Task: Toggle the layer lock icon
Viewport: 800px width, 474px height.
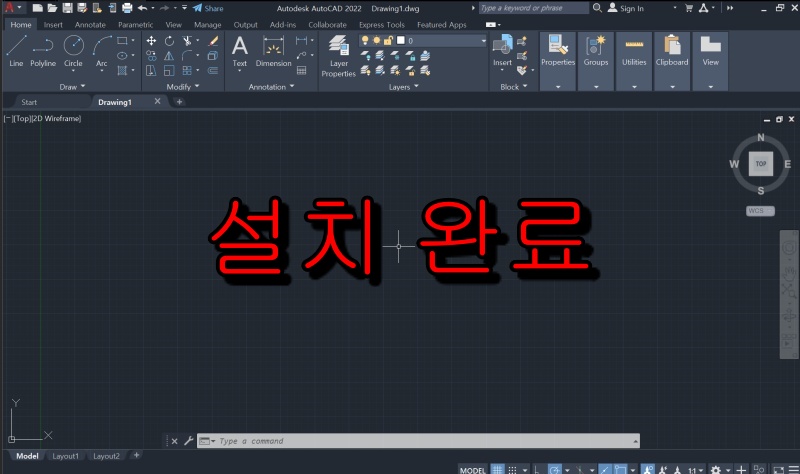Action: [x=388, y=40]
